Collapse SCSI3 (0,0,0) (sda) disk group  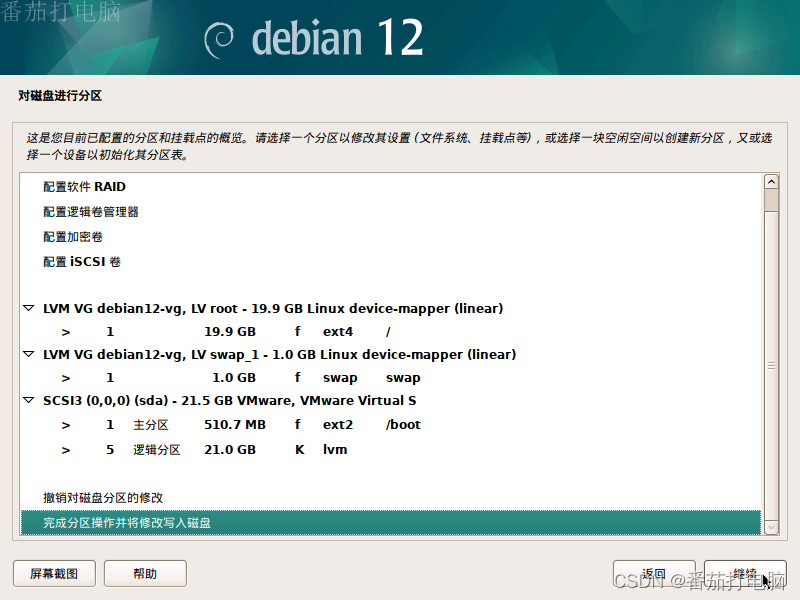click(29, 400)
